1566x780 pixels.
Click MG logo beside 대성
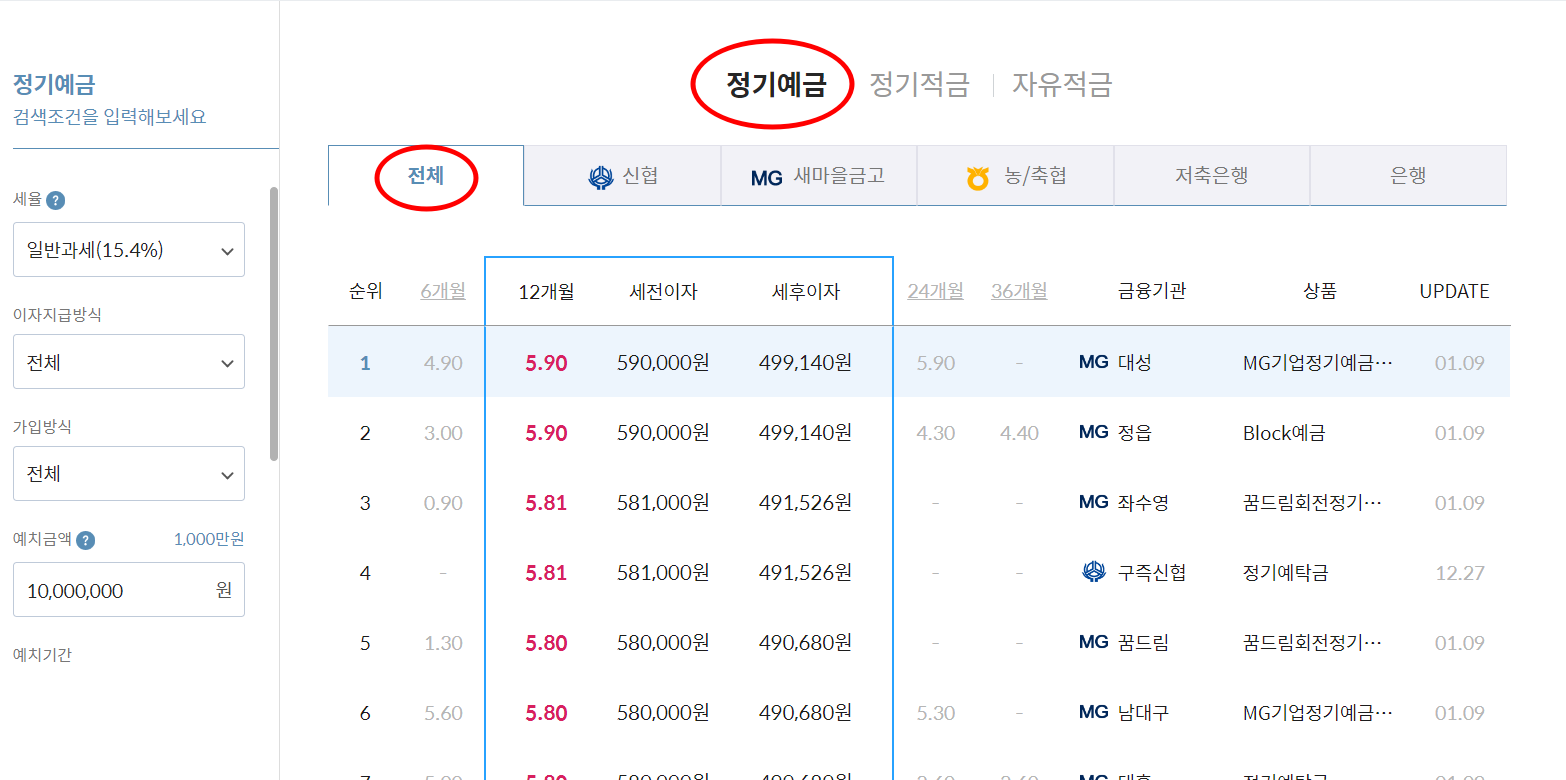pos(1094,362)
